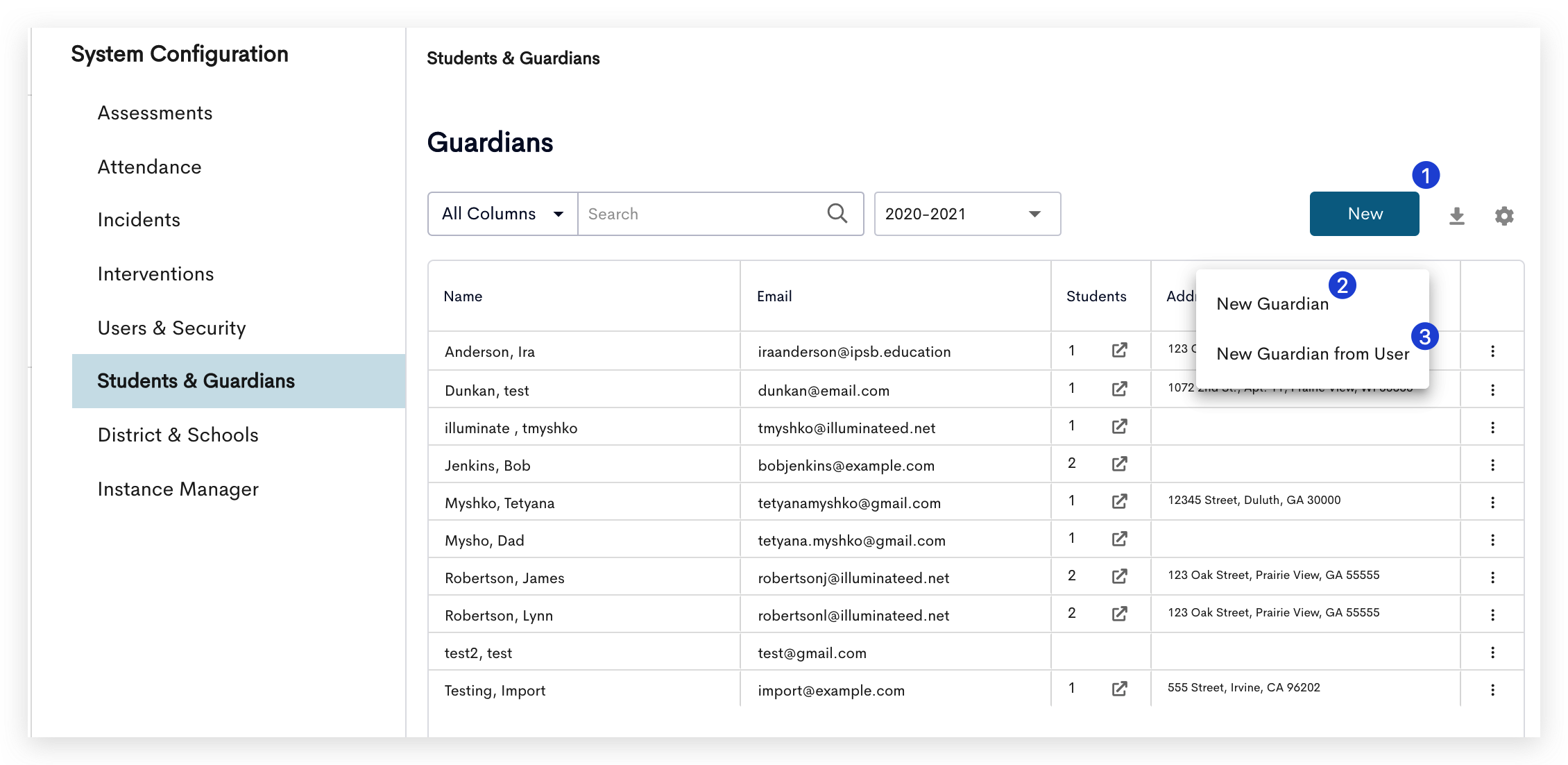Viewport: 1568px width, 765px height.
Task: Click into the Search input field
Action: pyautogui.click(x=701, y=214)
